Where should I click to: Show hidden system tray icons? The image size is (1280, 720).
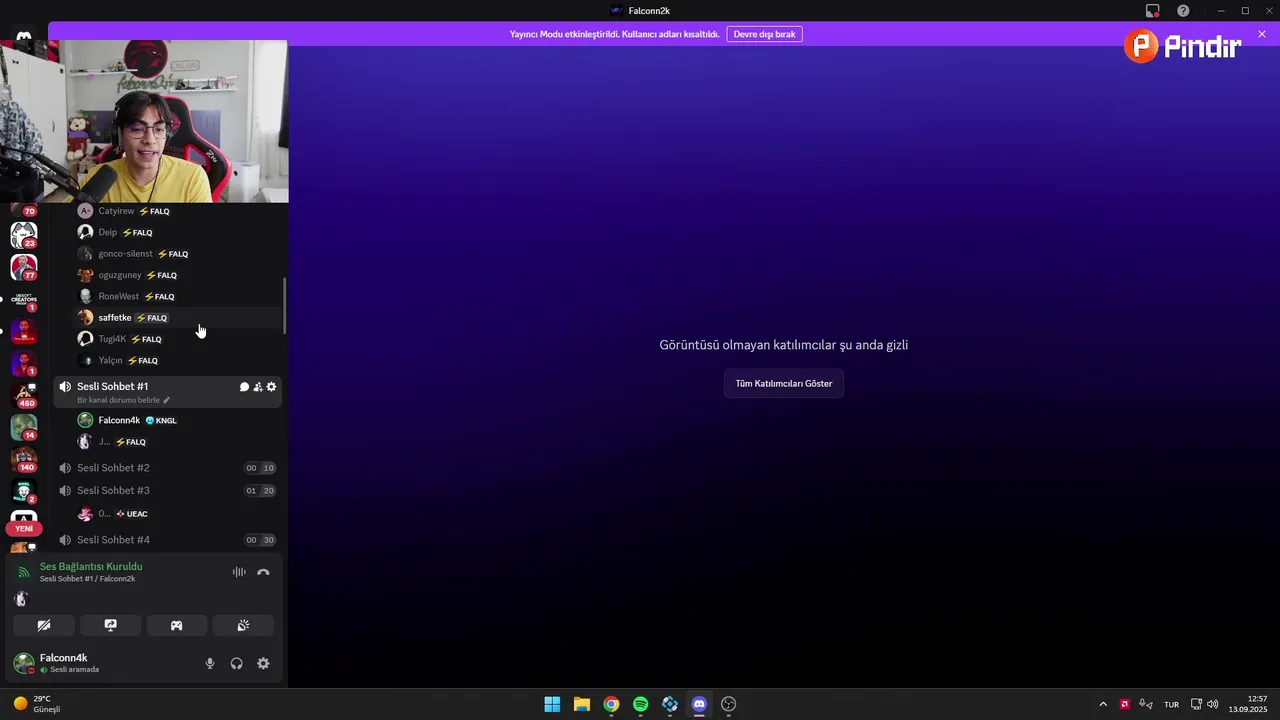click(x=1103, y=704)
